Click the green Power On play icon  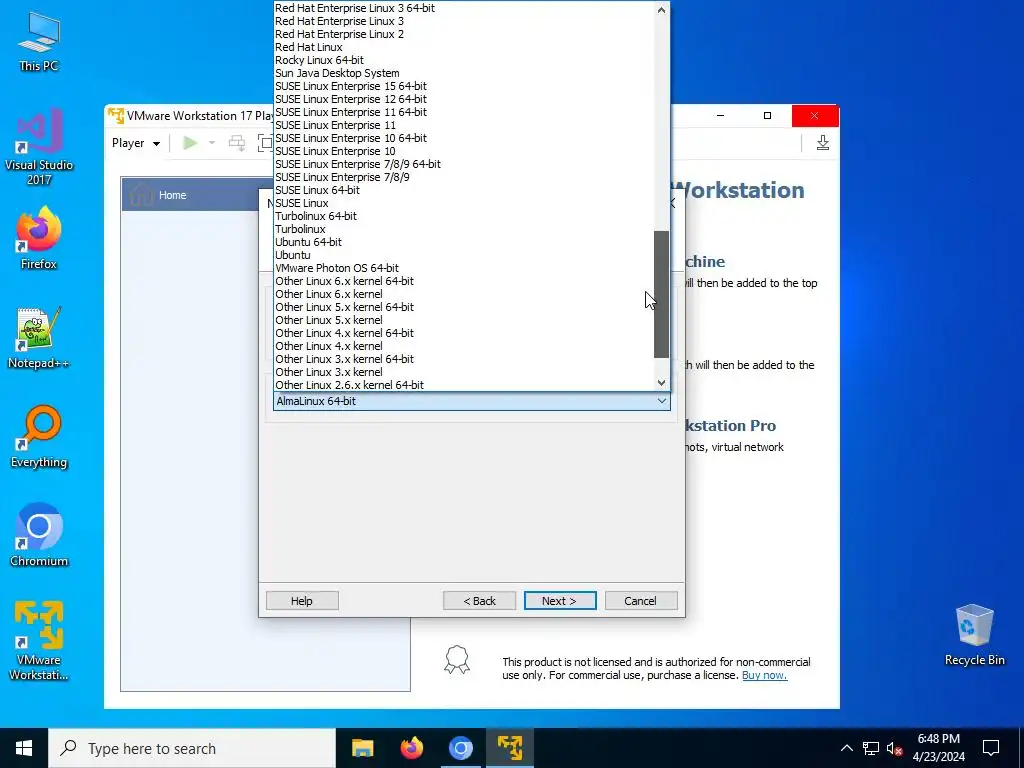tap(190, 143)
